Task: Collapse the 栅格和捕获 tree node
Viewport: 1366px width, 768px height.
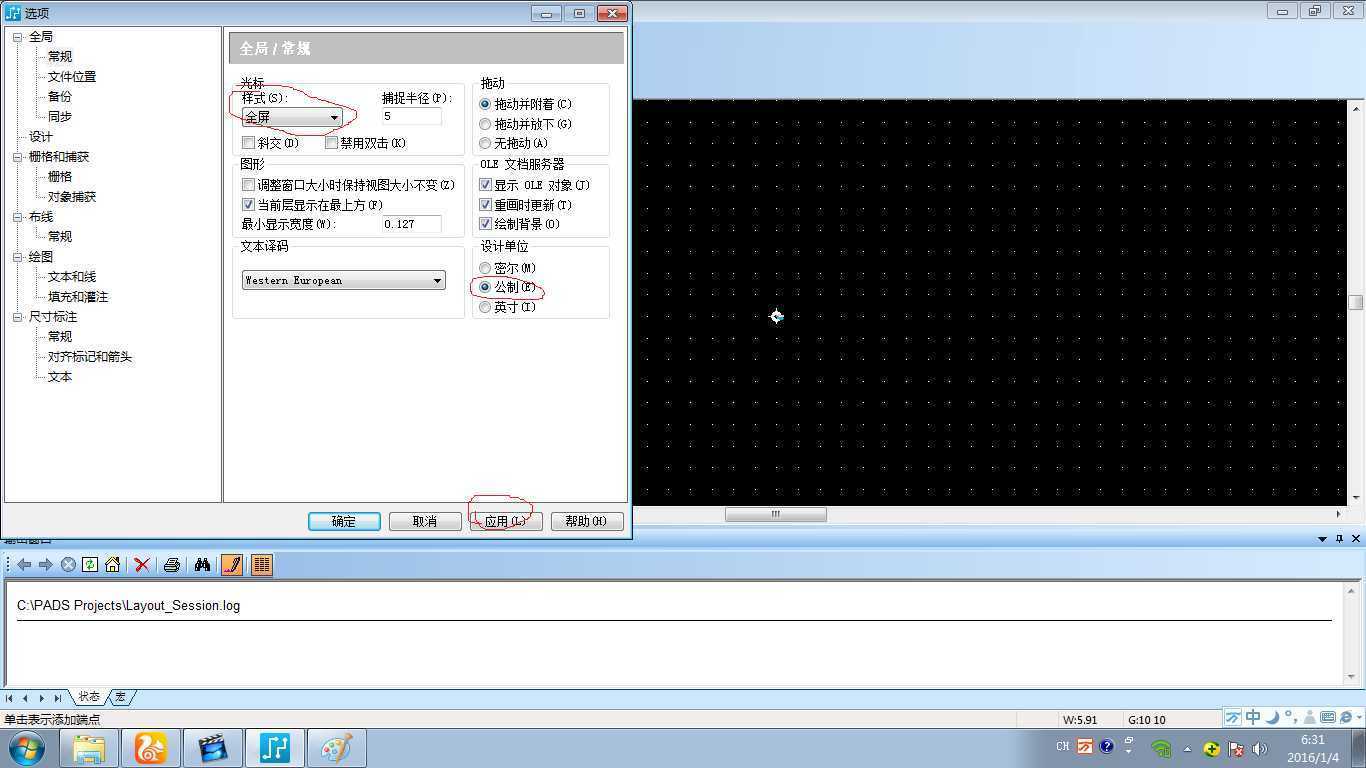Action: pyautogui.click(x=18, y=157)
